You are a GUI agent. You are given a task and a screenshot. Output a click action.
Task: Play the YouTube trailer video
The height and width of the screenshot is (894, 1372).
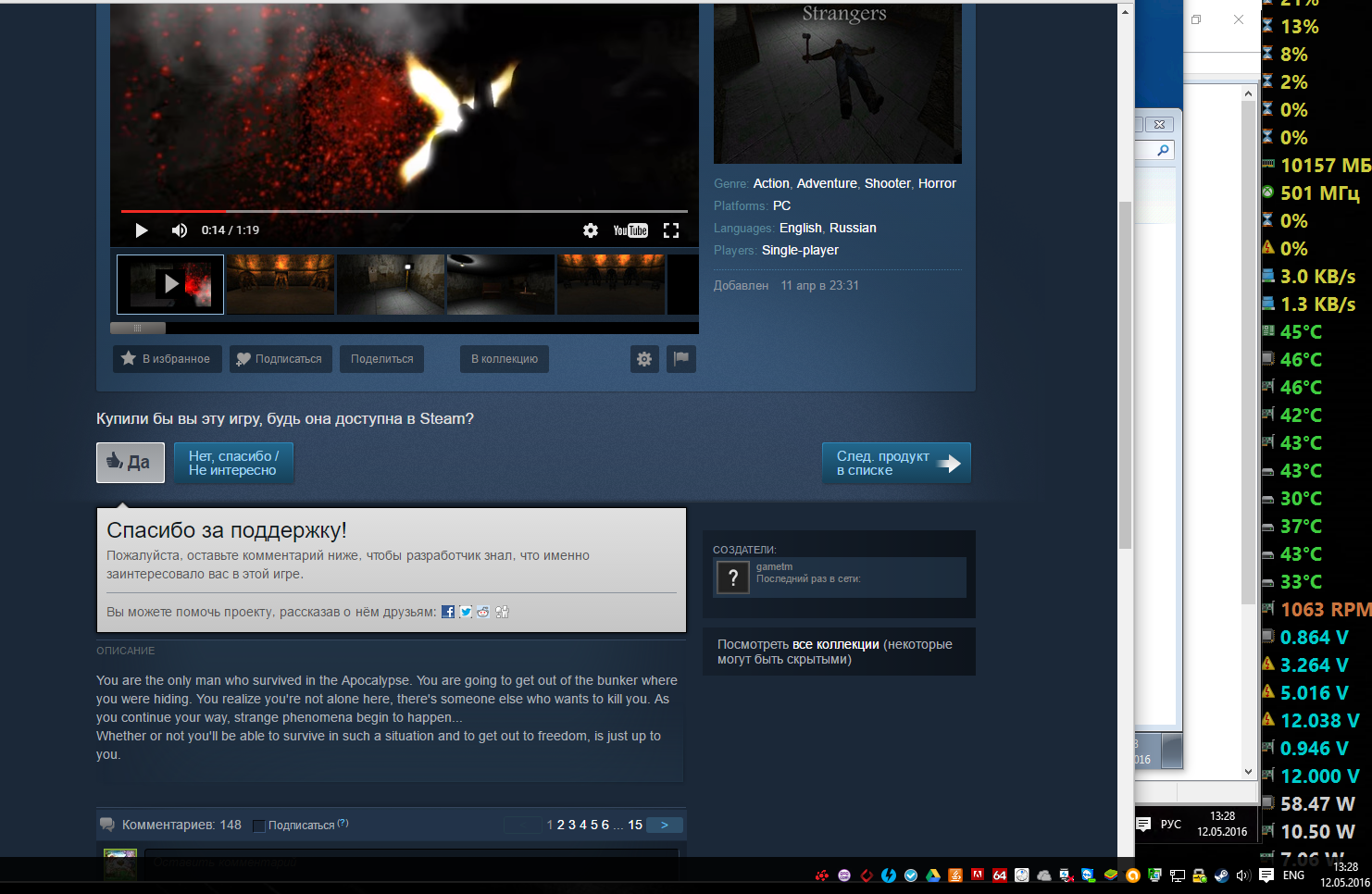[x=142, y=230]
